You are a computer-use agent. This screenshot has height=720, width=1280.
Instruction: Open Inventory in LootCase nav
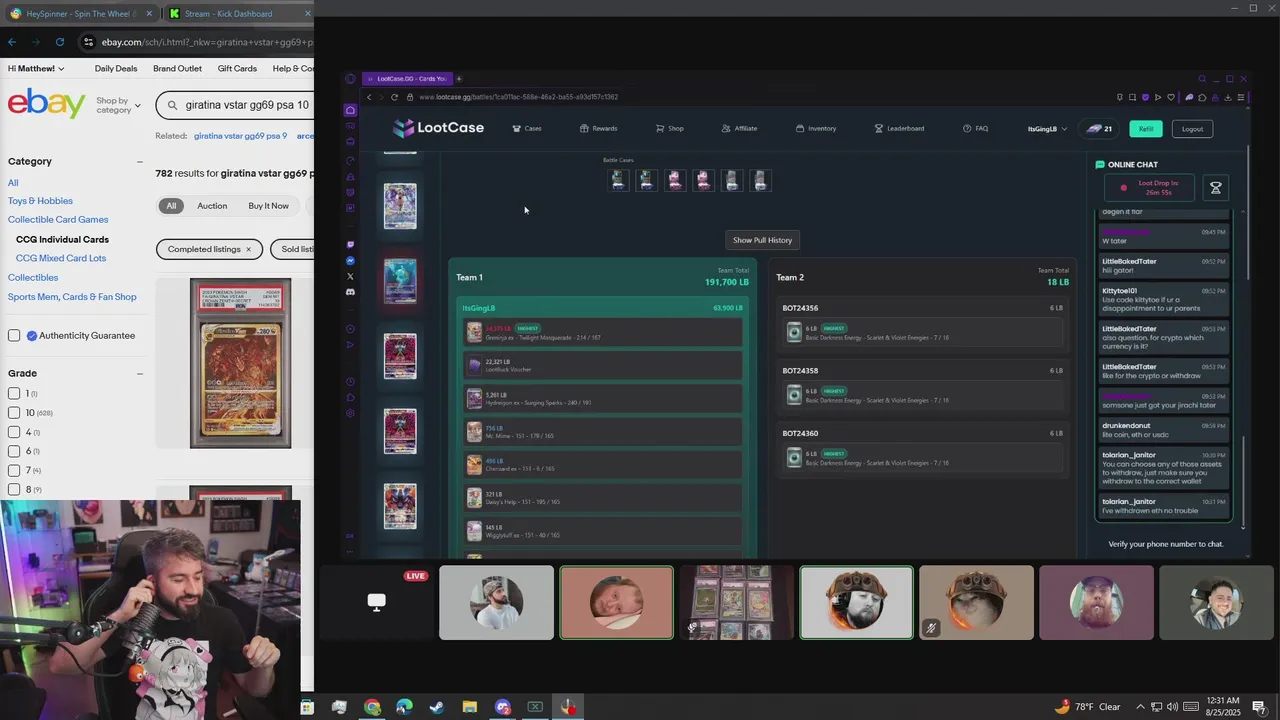pyautogui.click(x=816, y=128)
